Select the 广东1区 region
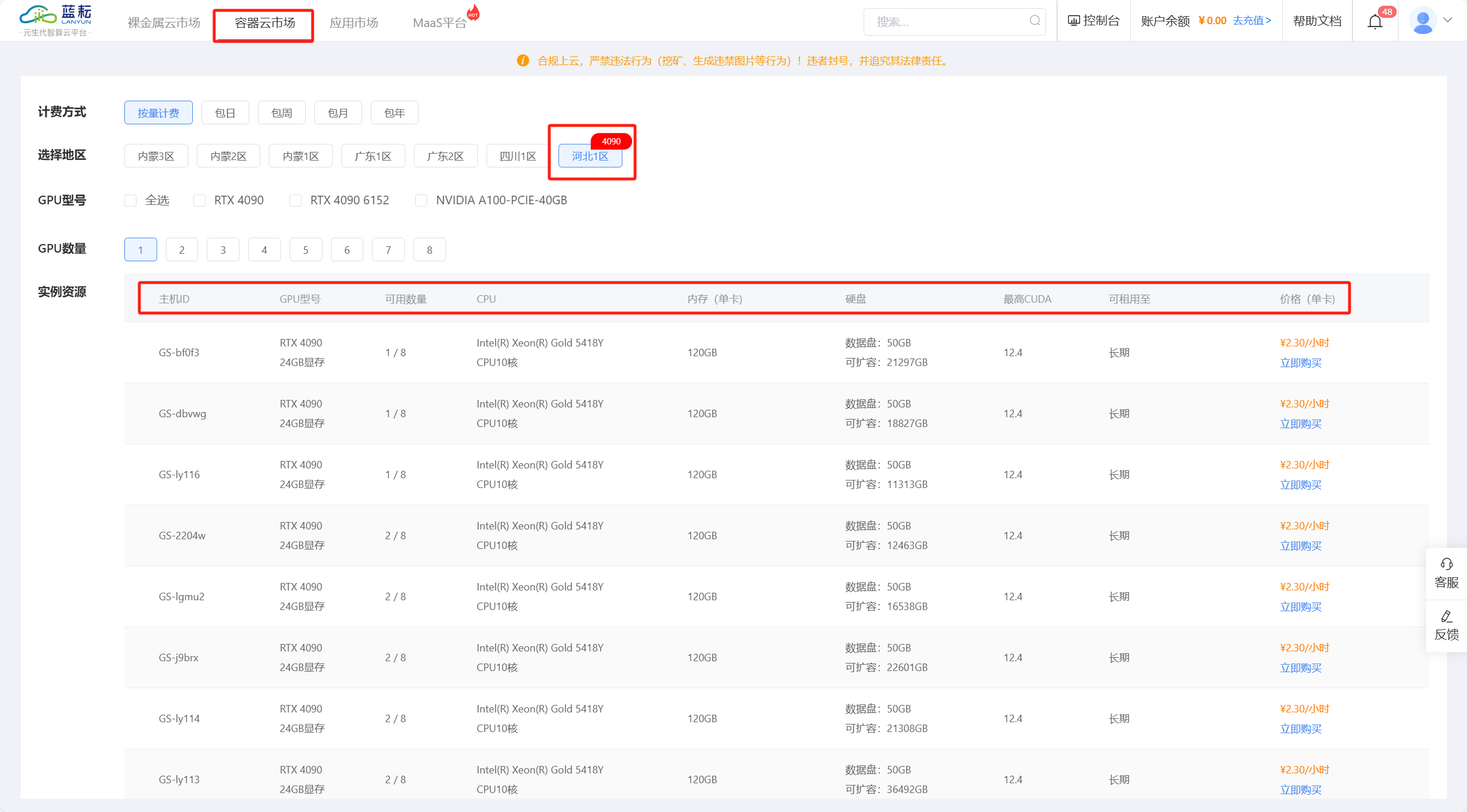Image resolution: width=1467 pixels, height=812 pixels. point(373,156)
